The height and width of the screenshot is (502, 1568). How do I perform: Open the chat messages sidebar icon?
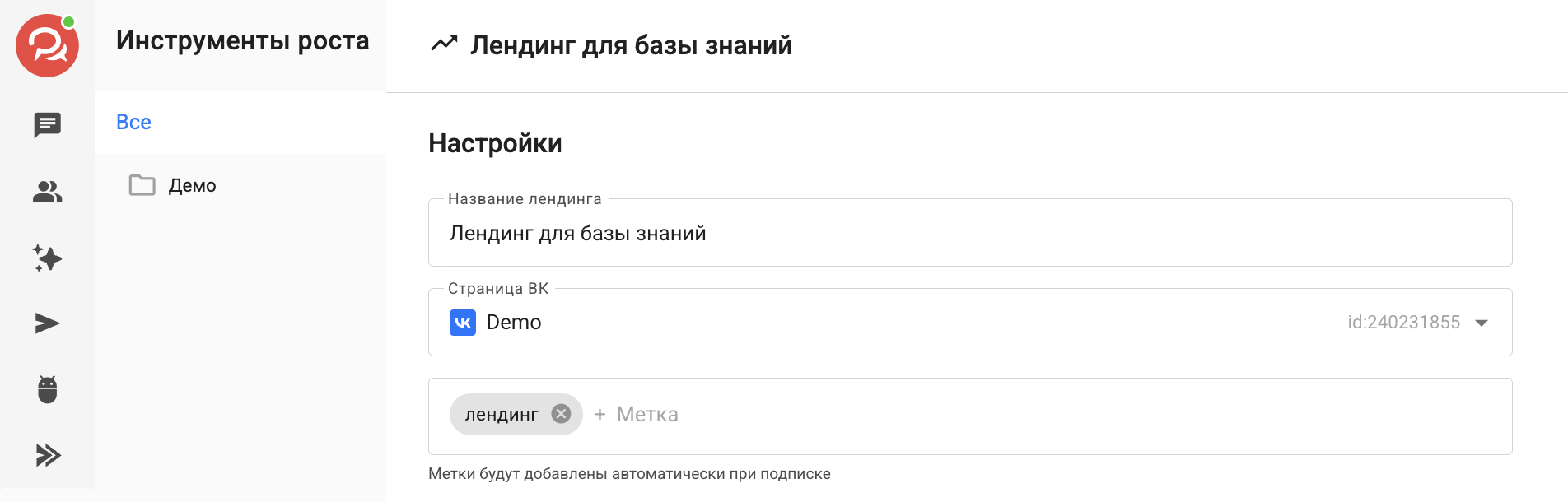click(47, 125)
